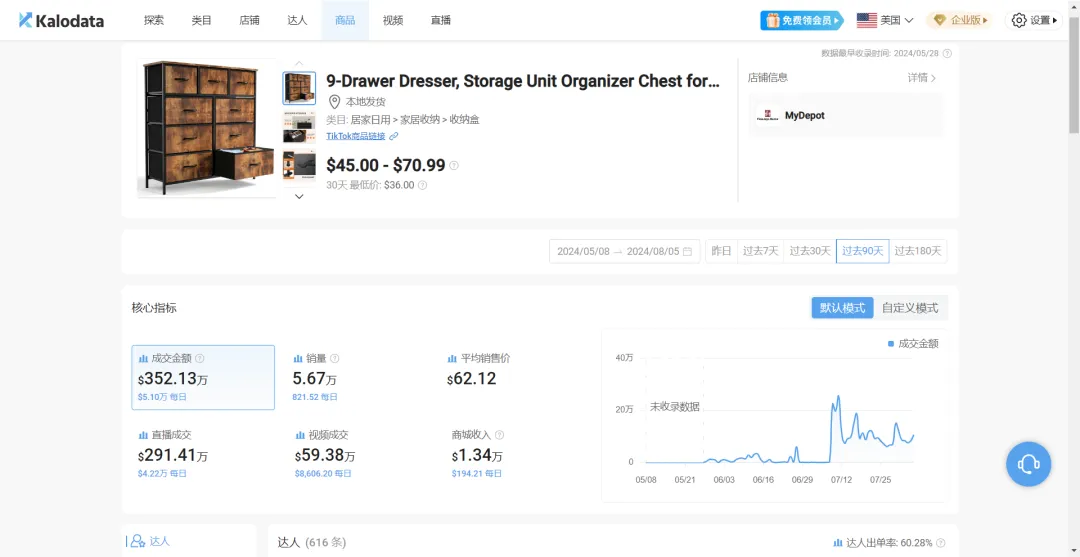Click the 达人 sidebar icon
1080x557 pixels.
click(138, 541)
